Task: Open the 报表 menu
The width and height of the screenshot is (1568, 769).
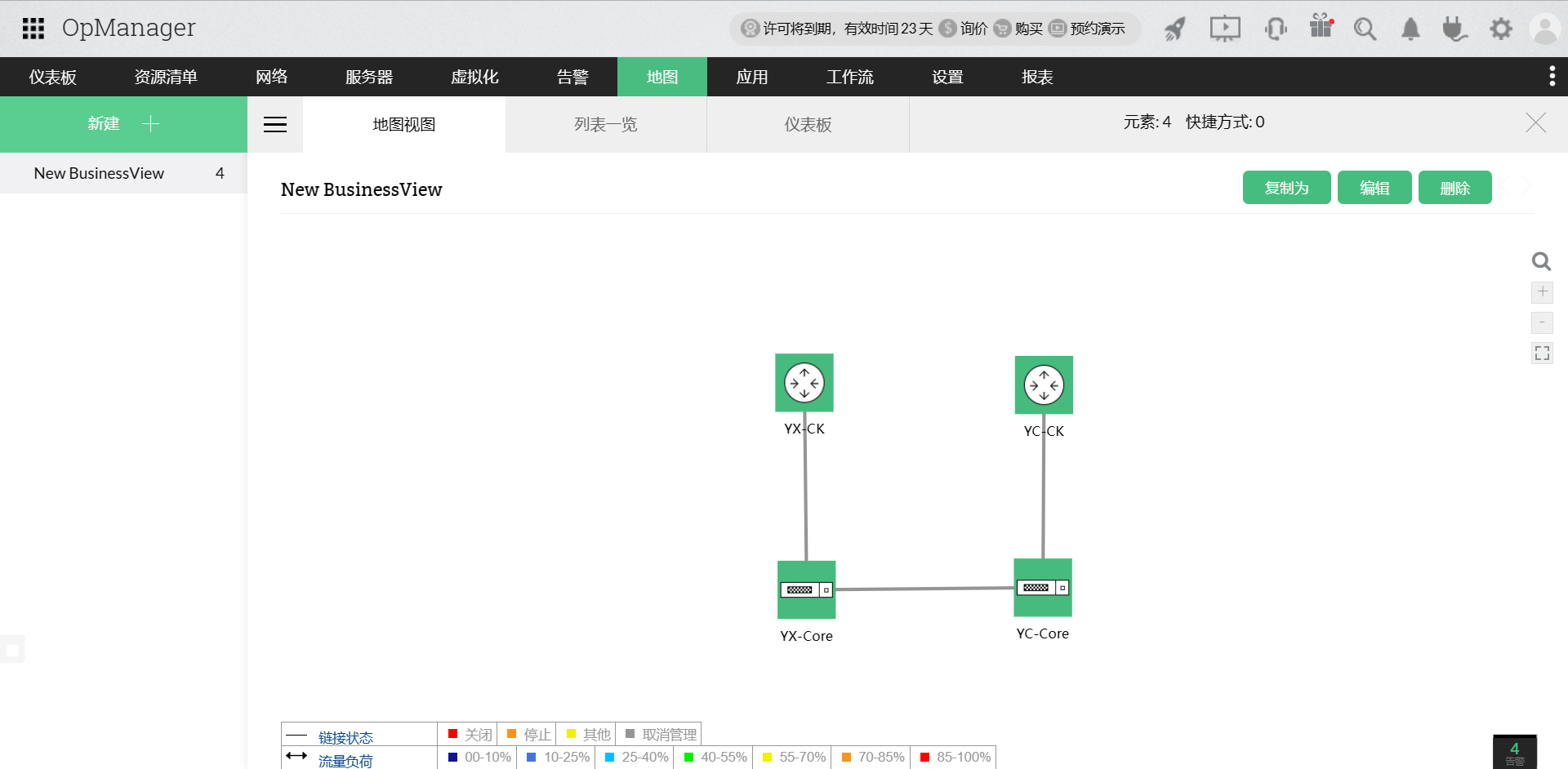Action: [x=1037, y=77]
